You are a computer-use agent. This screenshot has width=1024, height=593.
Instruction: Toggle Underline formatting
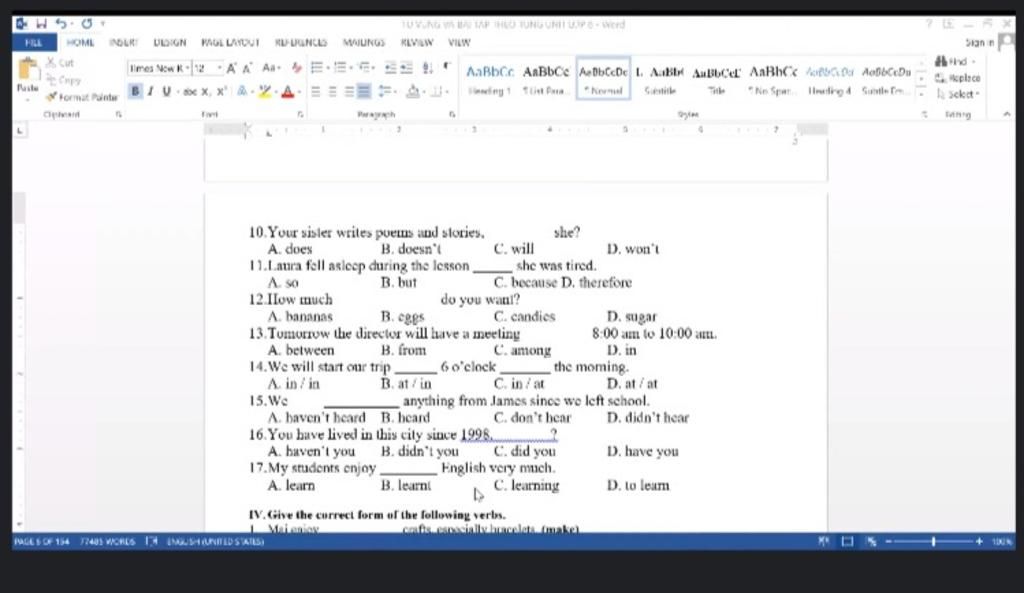[166, 91]
